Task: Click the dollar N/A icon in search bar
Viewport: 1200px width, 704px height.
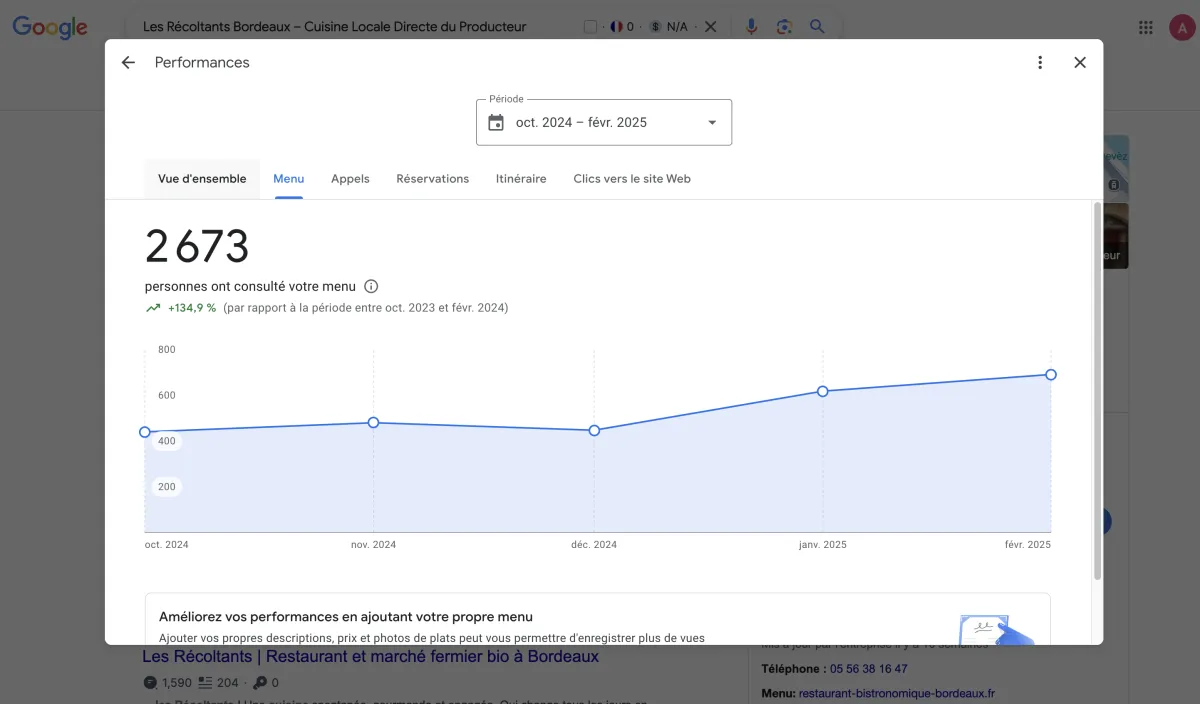Action: [x=656, y=27]
